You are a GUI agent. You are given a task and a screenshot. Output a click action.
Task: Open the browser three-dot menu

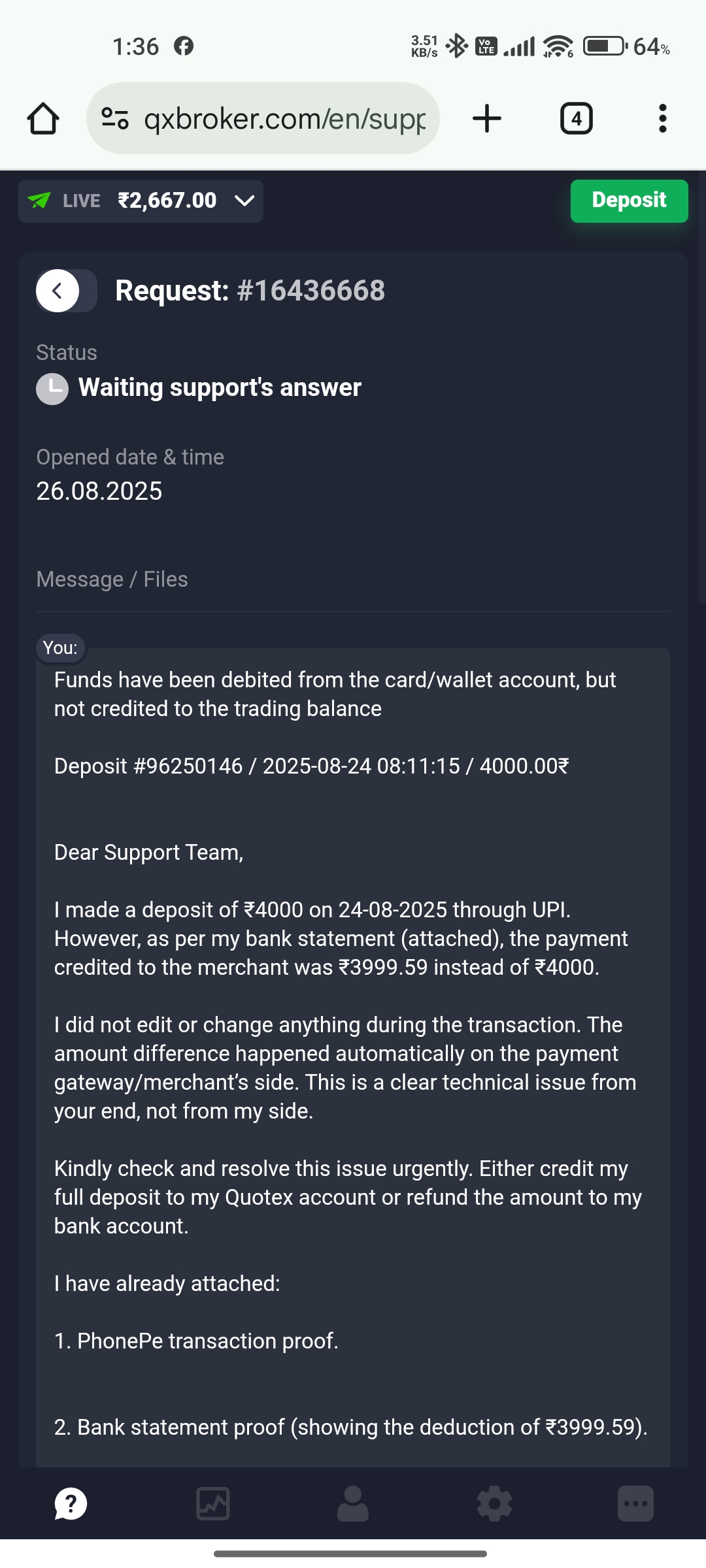pos(662,119)
